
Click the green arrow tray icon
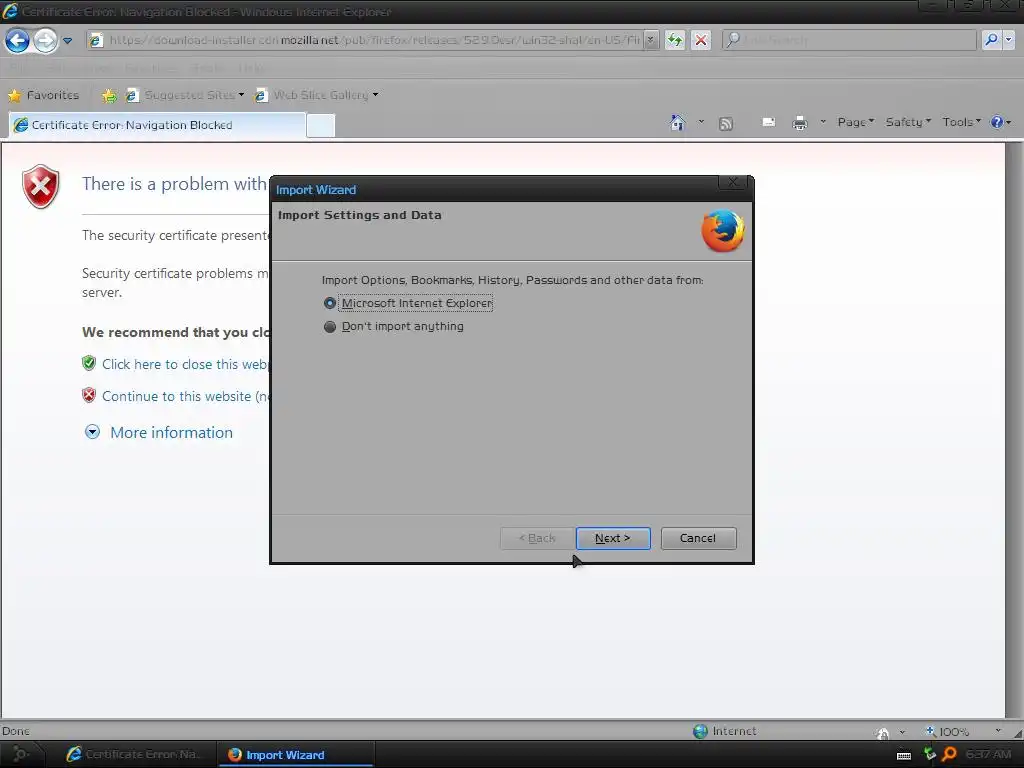(929, 754)
